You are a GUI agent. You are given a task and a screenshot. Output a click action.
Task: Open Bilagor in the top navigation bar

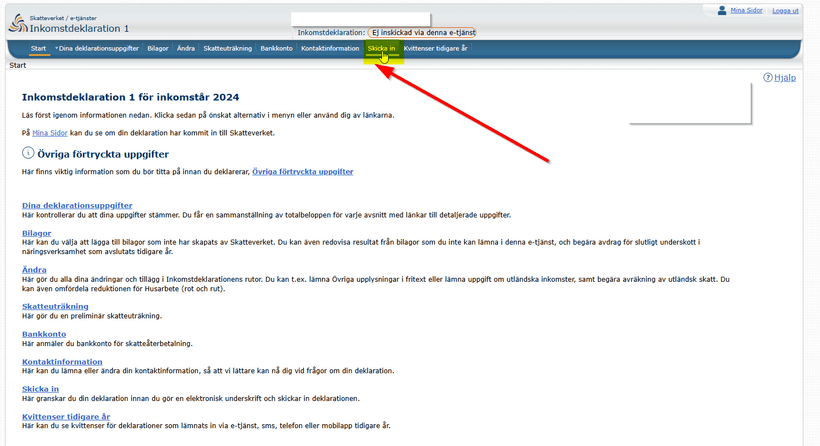click(x=158, y=48)
